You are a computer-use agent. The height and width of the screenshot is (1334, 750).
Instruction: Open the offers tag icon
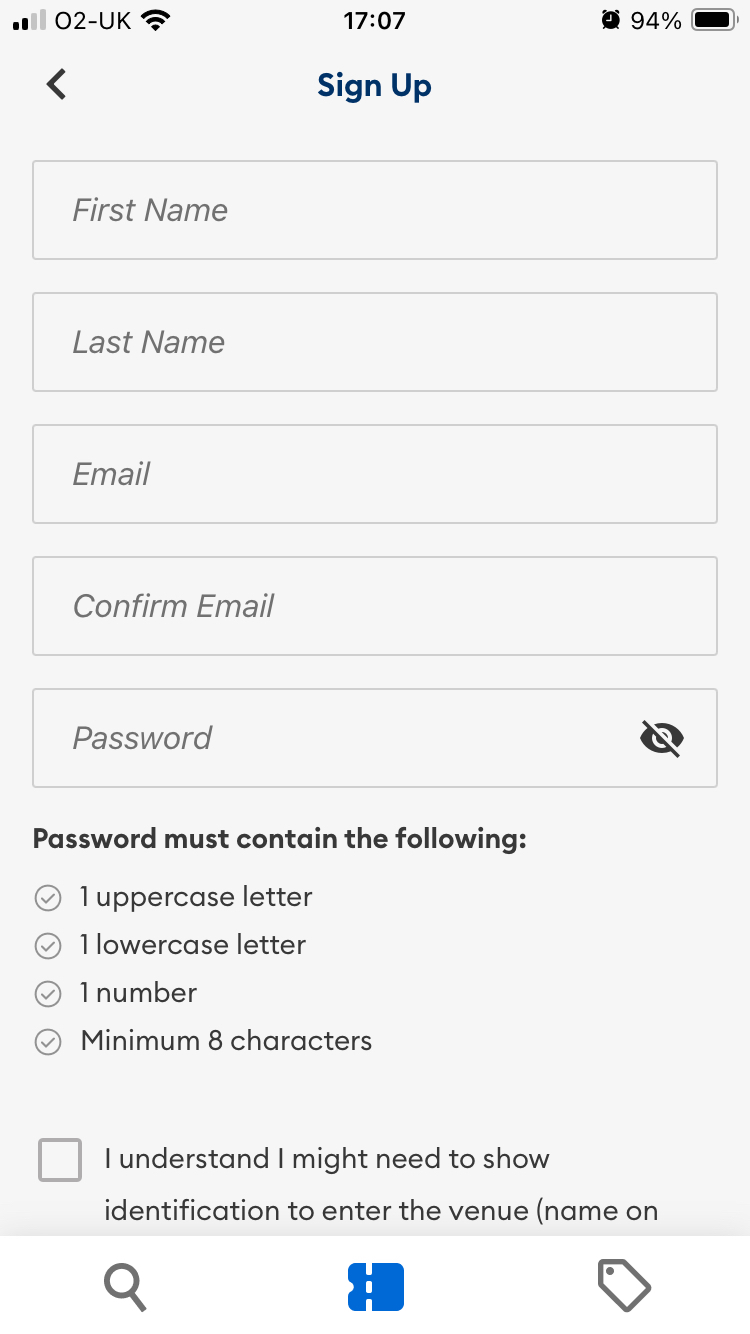[624, 1285]
